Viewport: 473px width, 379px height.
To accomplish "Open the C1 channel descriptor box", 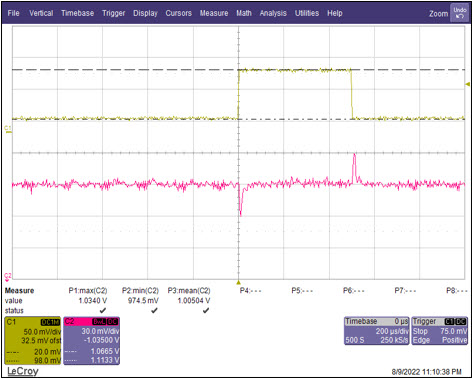I will coord(33,341).
